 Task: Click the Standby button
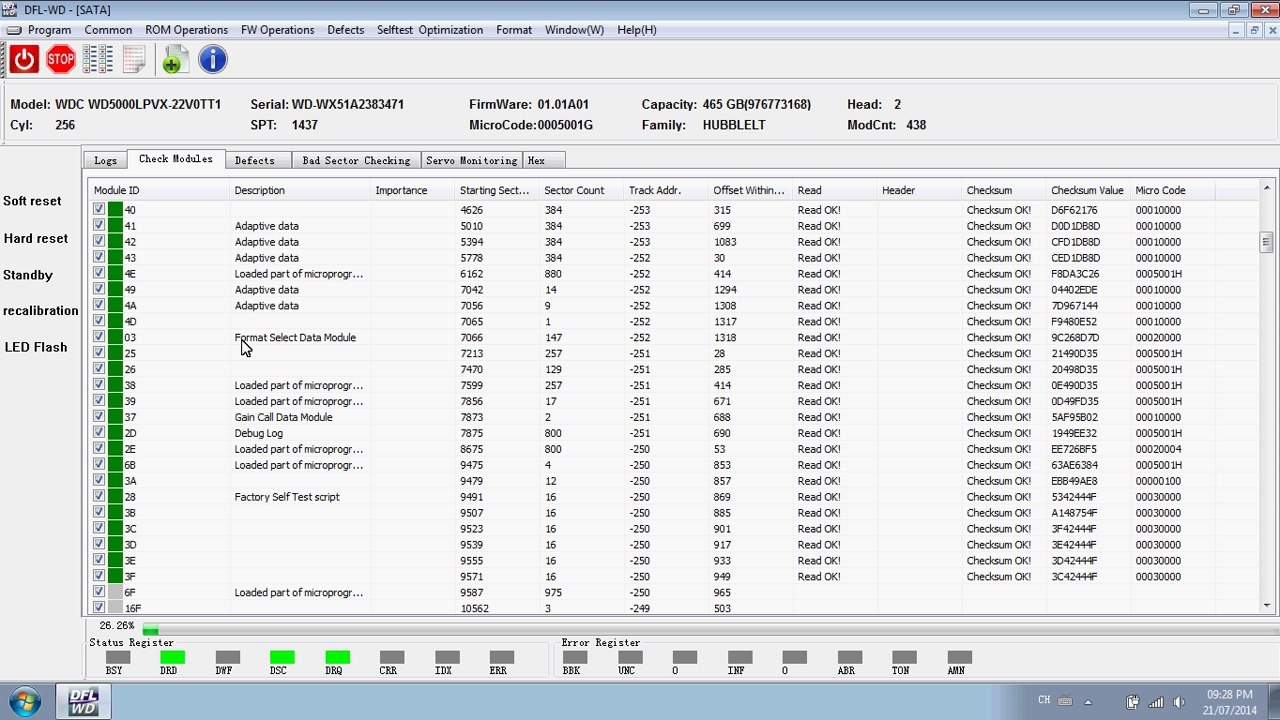tap(28, 275)
